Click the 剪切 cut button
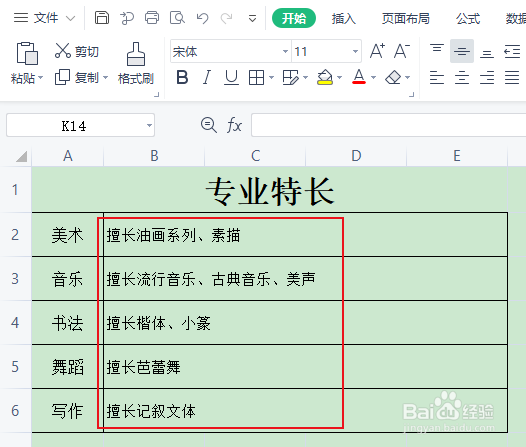The image size is (526, 447). tap(77, 51)
